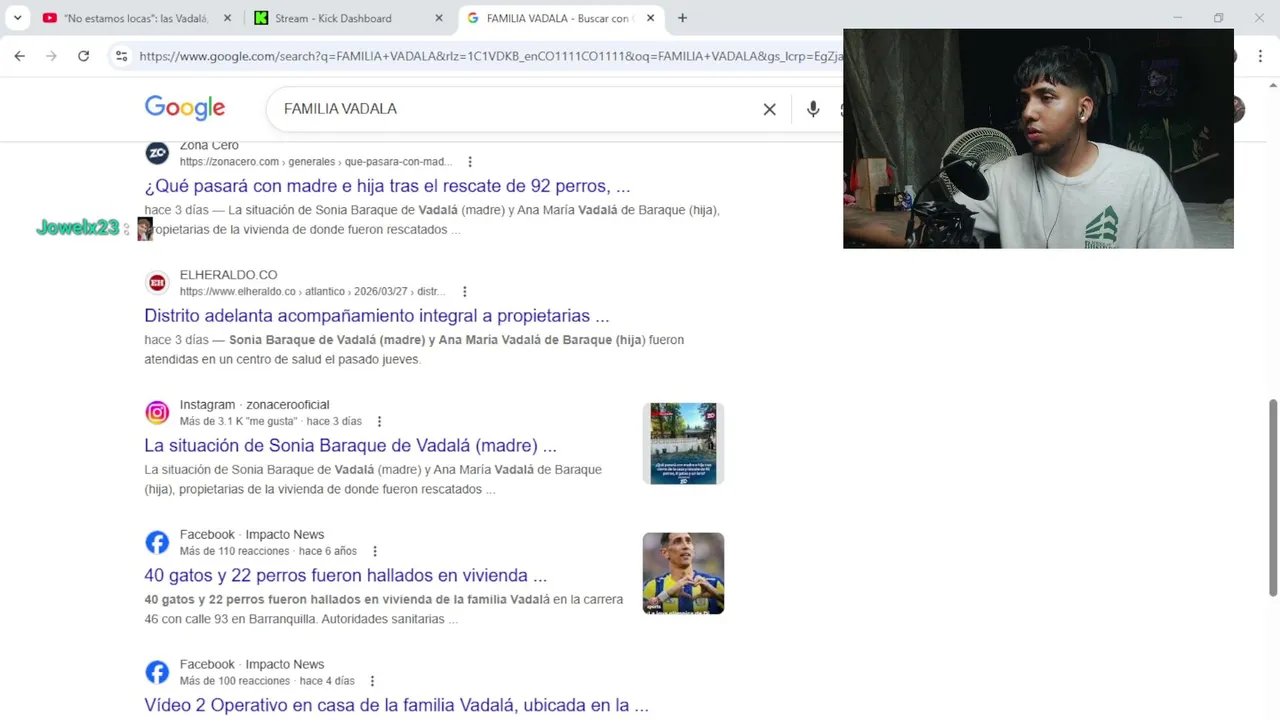Open the tab search dropdown arrow
The image size is (1280, 720).
tap(17, 18)
